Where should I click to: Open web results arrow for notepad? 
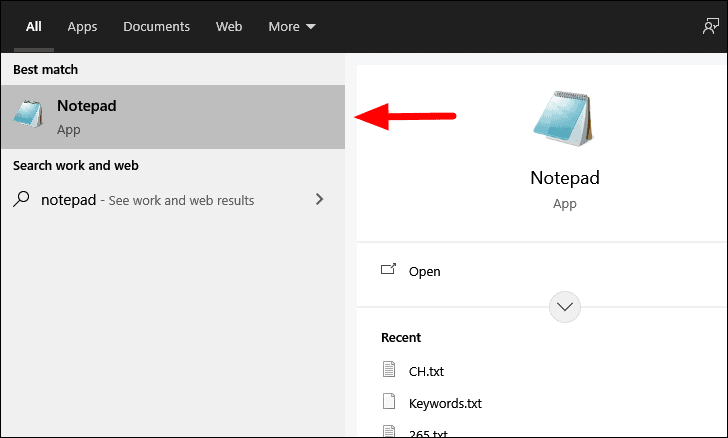click(319, 199)
